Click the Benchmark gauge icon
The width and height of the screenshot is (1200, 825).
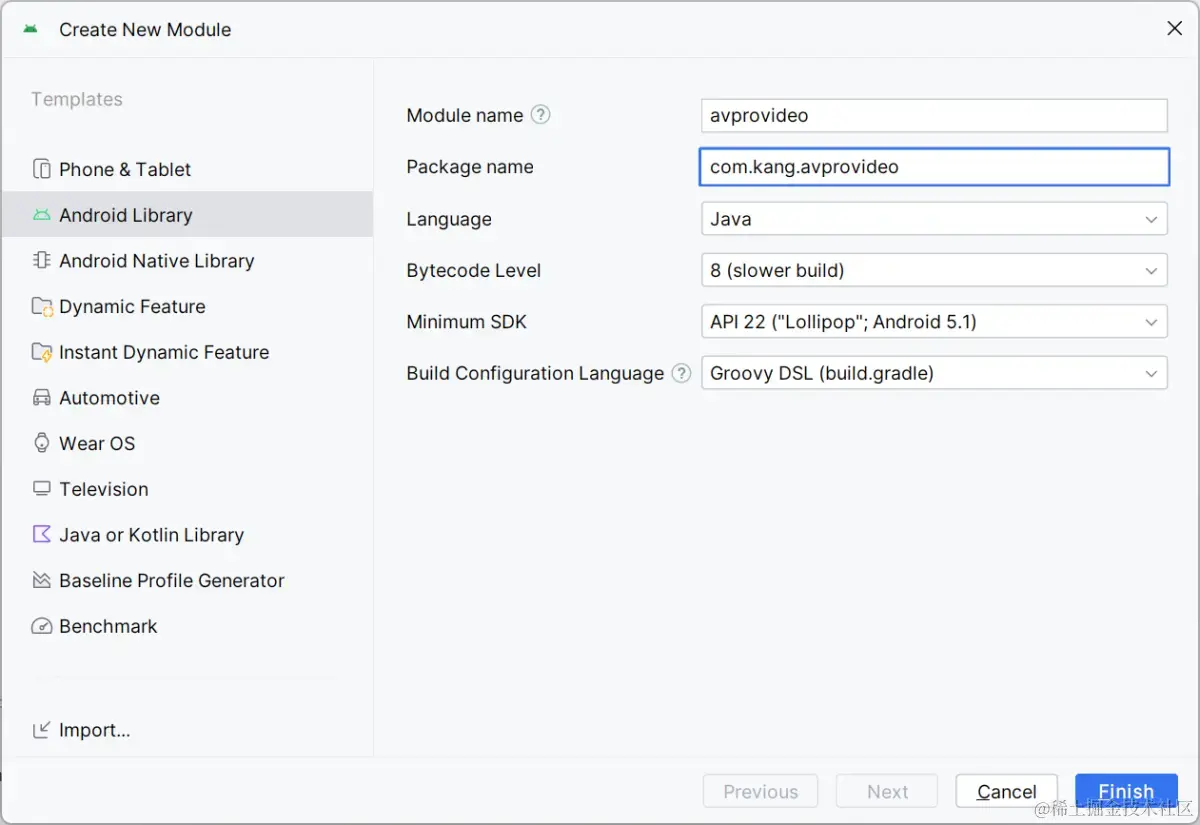pos(41,627)
